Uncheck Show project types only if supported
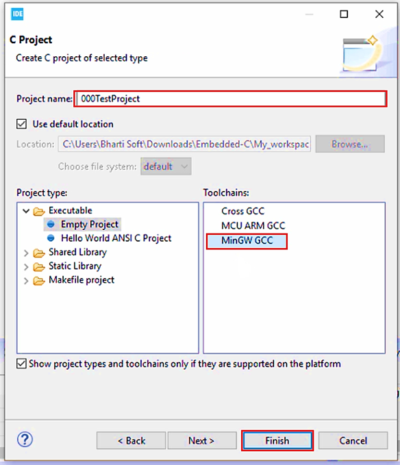Screen dimensions: 400x465 (x=21, y=364)
